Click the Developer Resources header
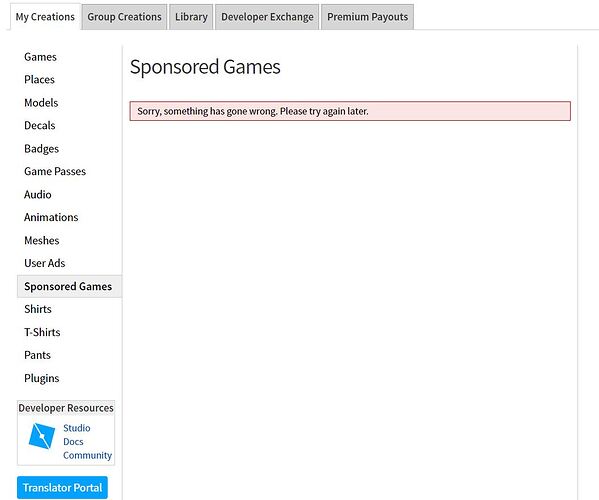The image size is (599, 500). (66, 408)
